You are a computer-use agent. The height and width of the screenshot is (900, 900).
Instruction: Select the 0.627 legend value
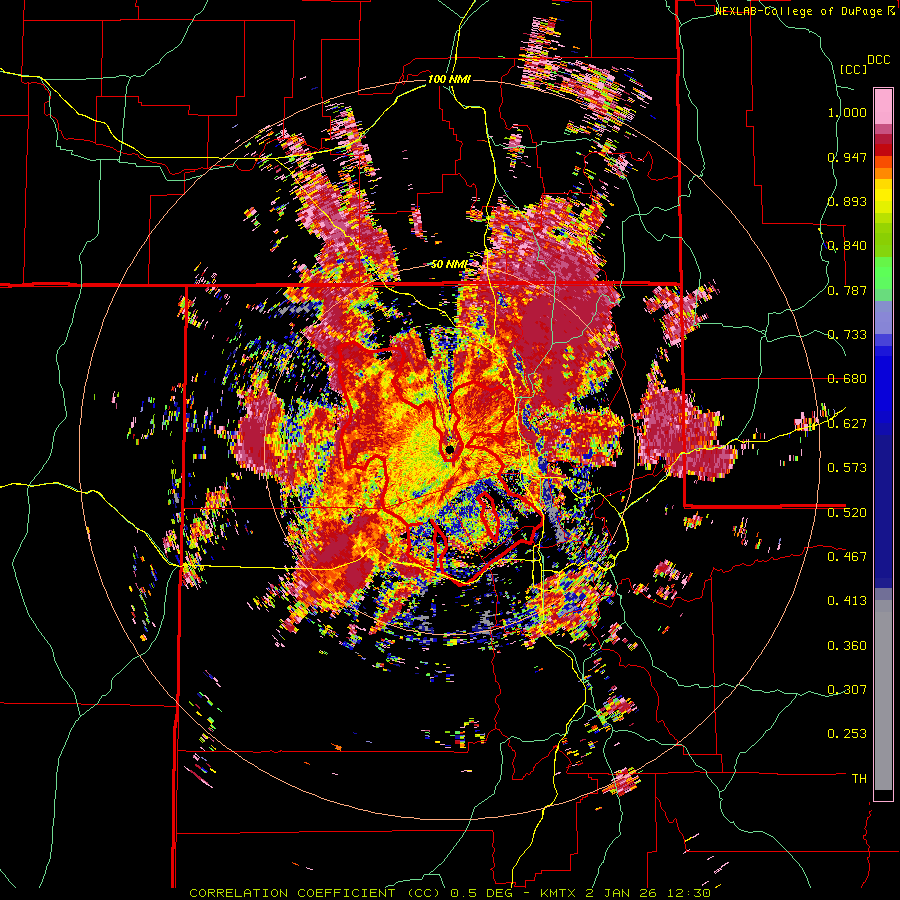pos(847,424)
